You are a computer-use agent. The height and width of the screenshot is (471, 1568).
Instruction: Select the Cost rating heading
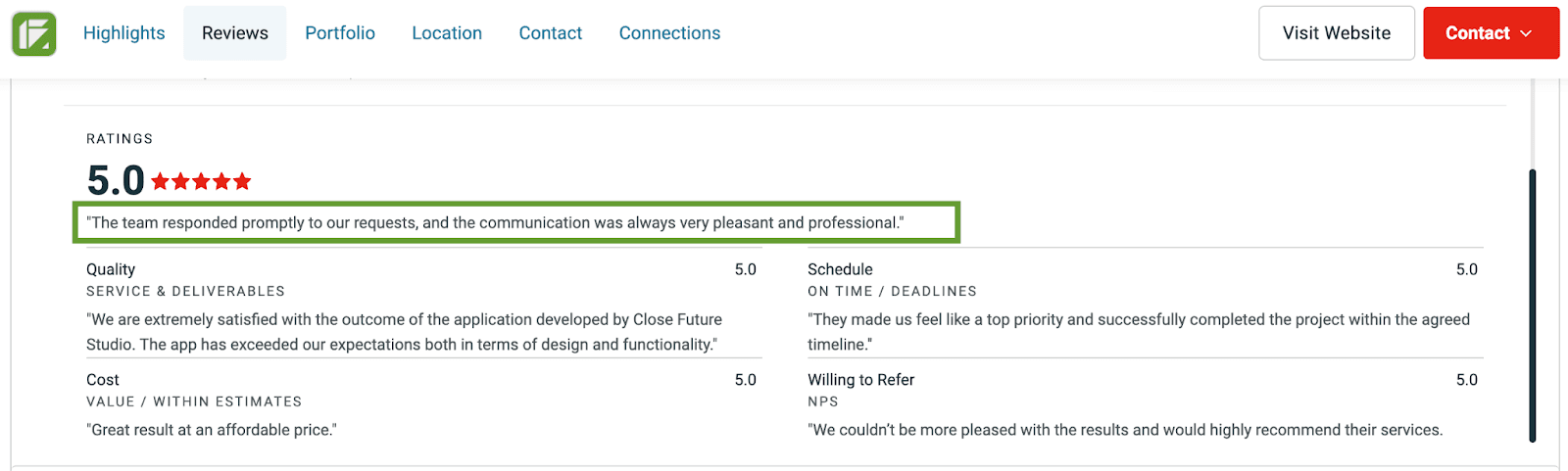pyautogui.click(x=103, y=380)
